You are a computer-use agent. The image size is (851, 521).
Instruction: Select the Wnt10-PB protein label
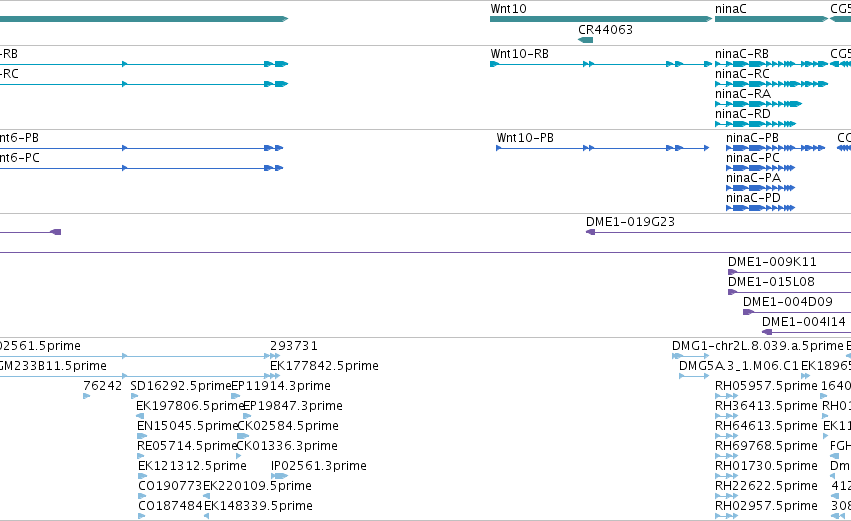click(525, 138)
